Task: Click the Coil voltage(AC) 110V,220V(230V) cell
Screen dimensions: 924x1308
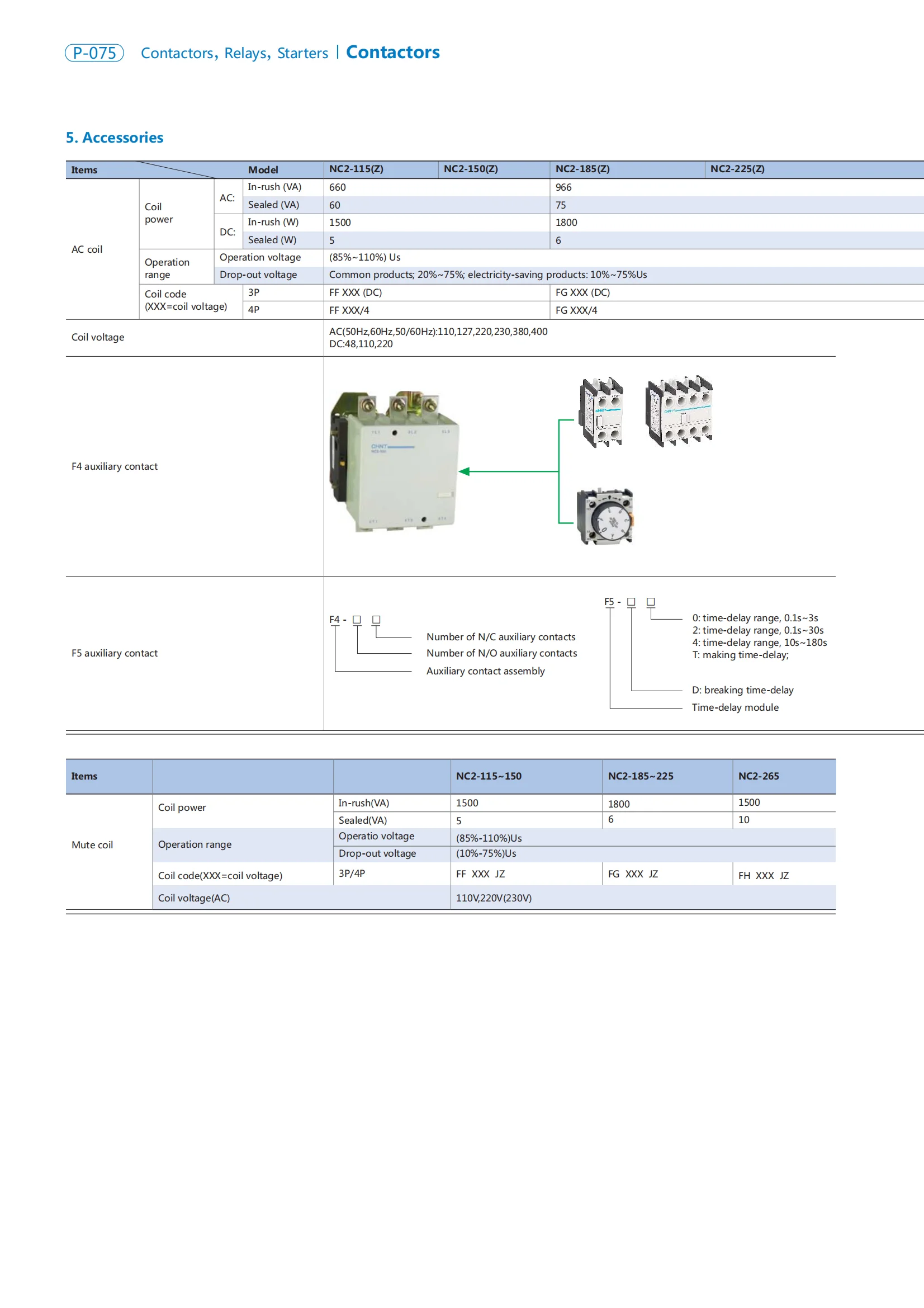Action: pyautogui.click(x=494, y=898)
